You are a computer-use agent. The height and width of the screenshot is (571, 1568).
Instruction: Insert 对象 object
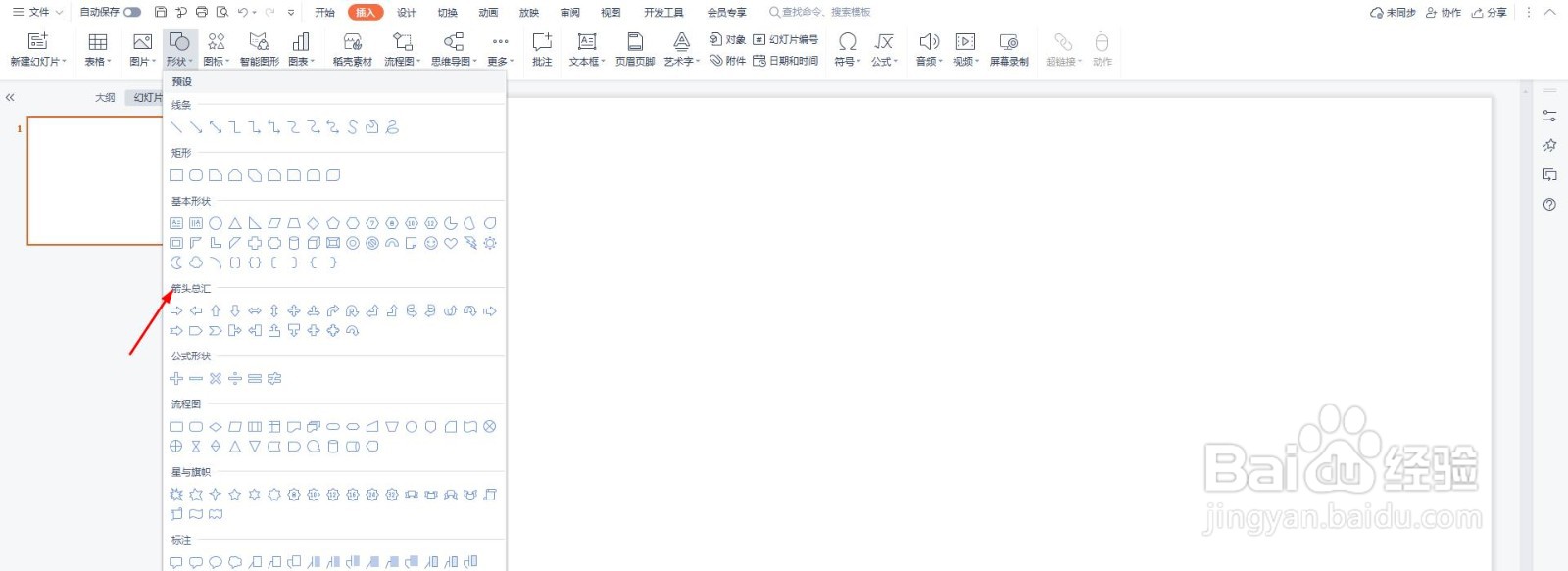click(x=727, y=39)
